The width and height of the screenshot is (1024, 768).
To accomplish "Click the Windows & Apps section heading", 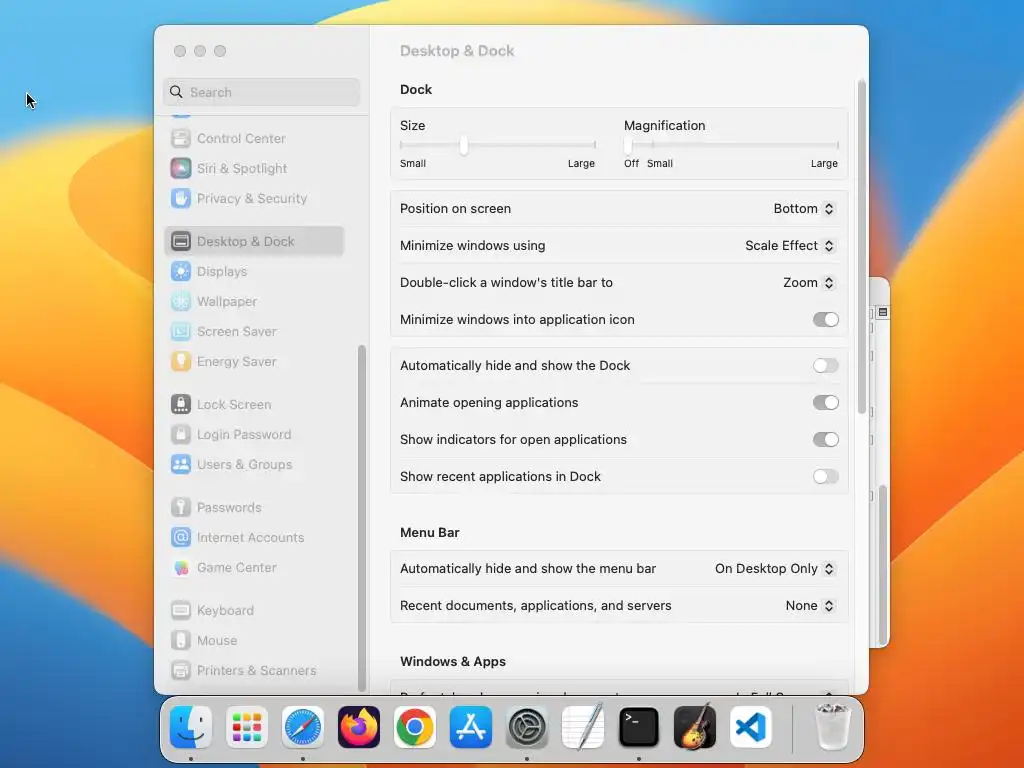I will point(453,662).
